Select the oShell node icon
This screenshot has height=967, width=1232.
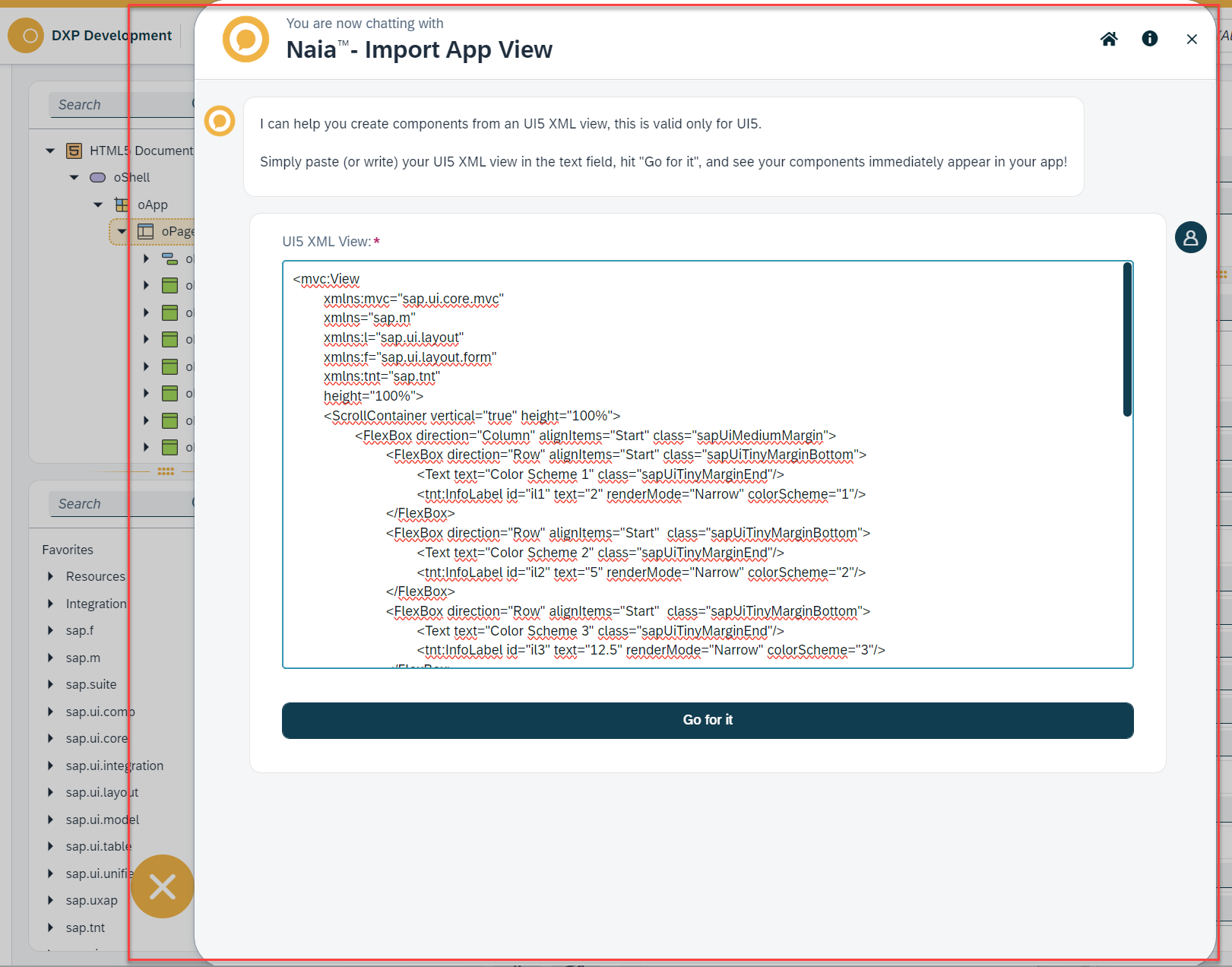point(97,177)
